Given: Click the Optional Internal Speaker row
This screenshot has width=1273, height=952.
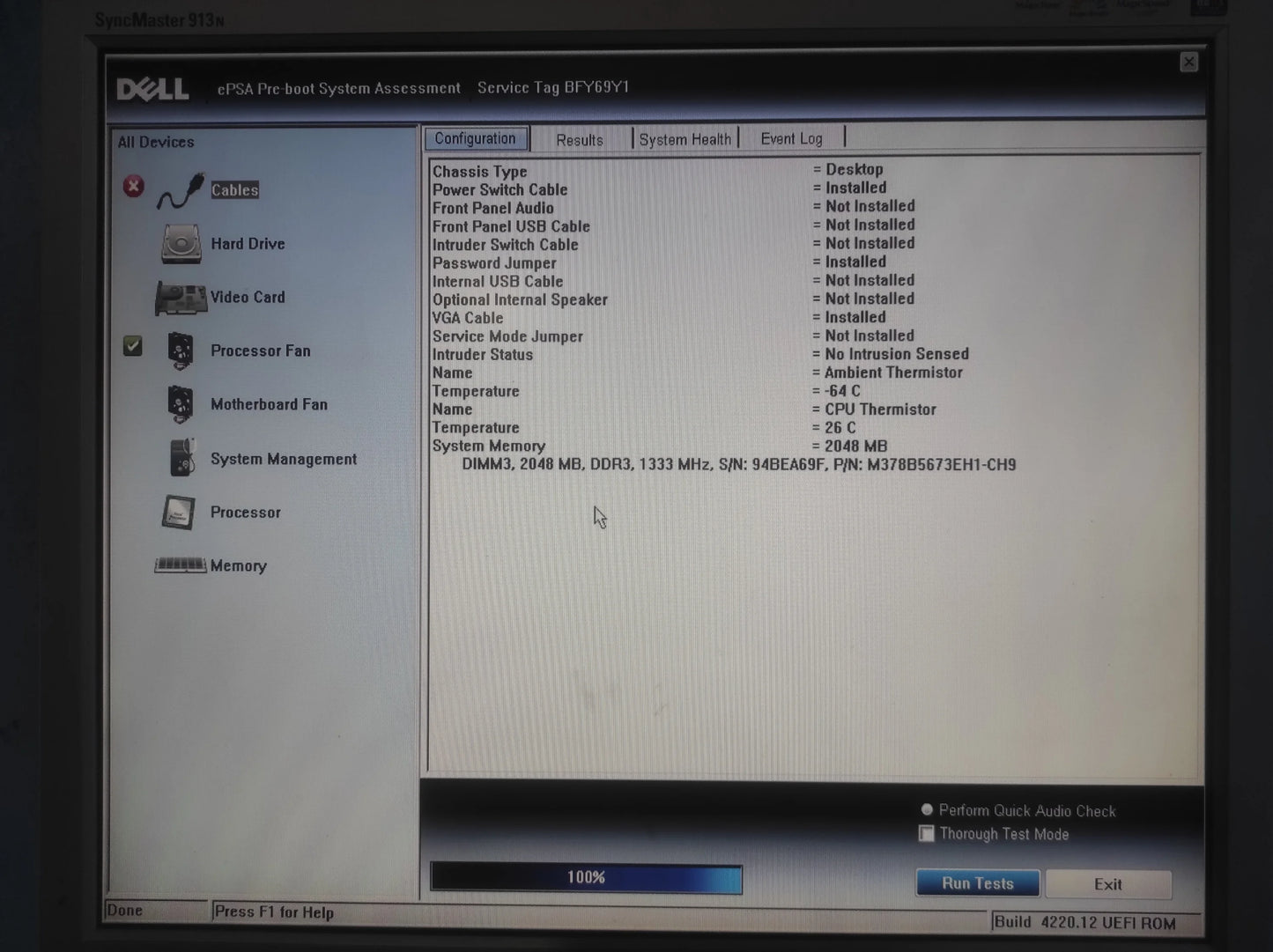Looking at the screenshot, I should pyautogui.click(x=674, y=300).
